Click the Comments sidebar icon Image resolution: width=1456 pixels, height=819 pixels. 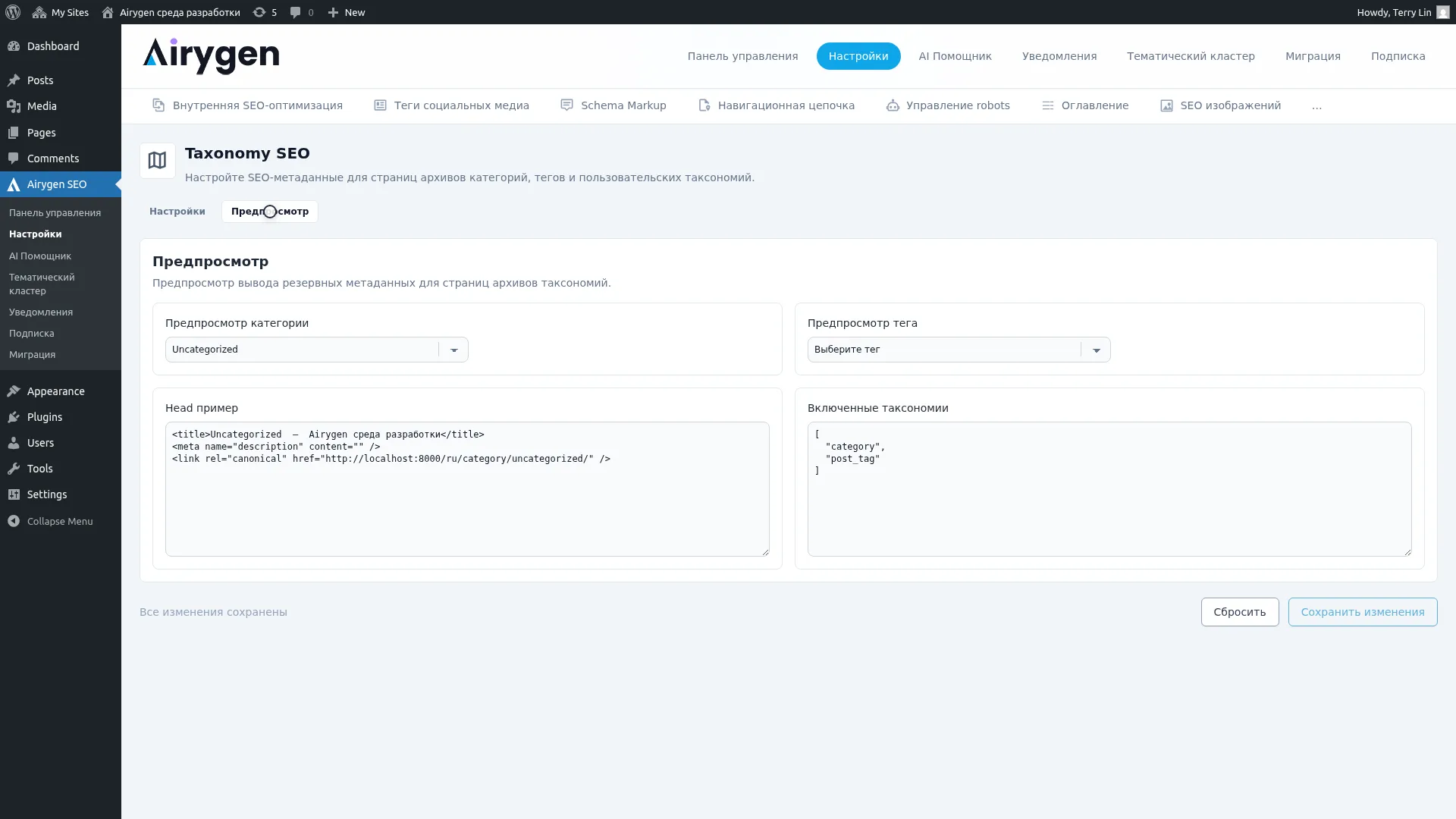(x=14, y=158)
